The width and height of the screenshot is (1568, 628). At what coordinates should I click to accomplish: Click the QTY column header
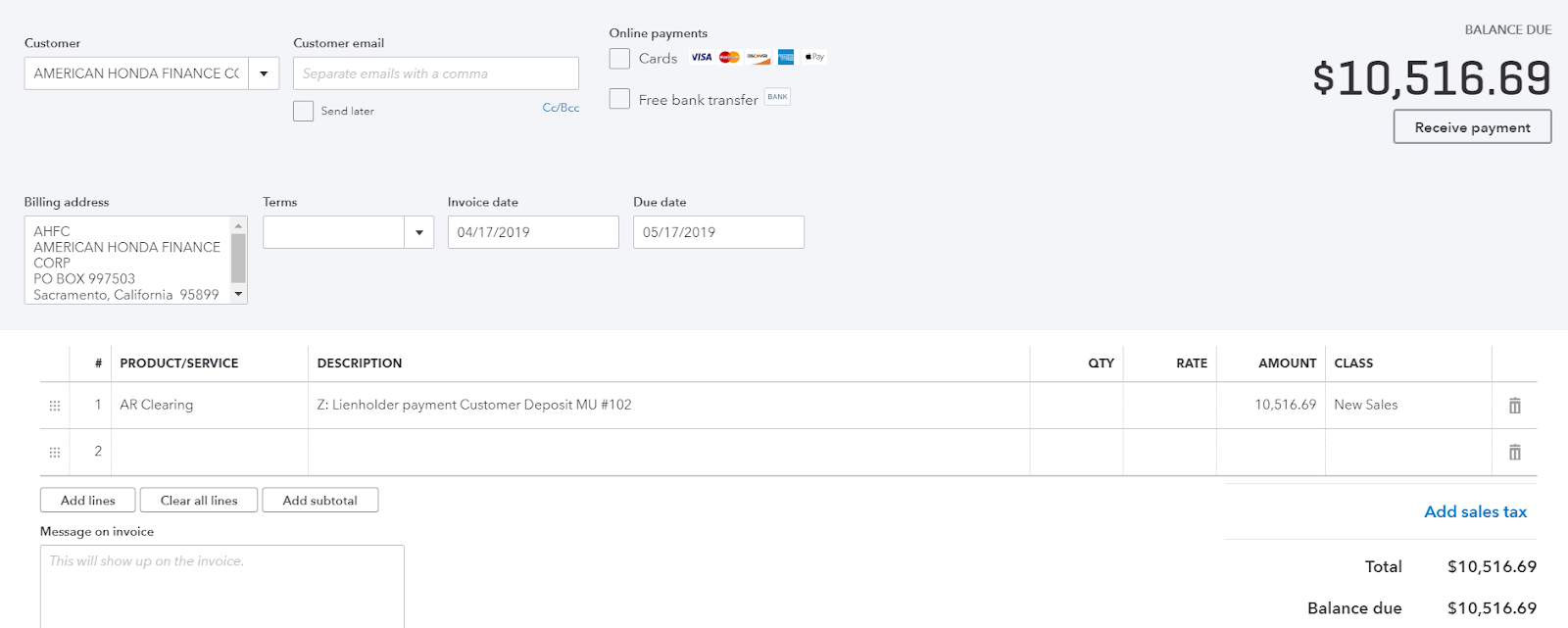pos(1101,363)
